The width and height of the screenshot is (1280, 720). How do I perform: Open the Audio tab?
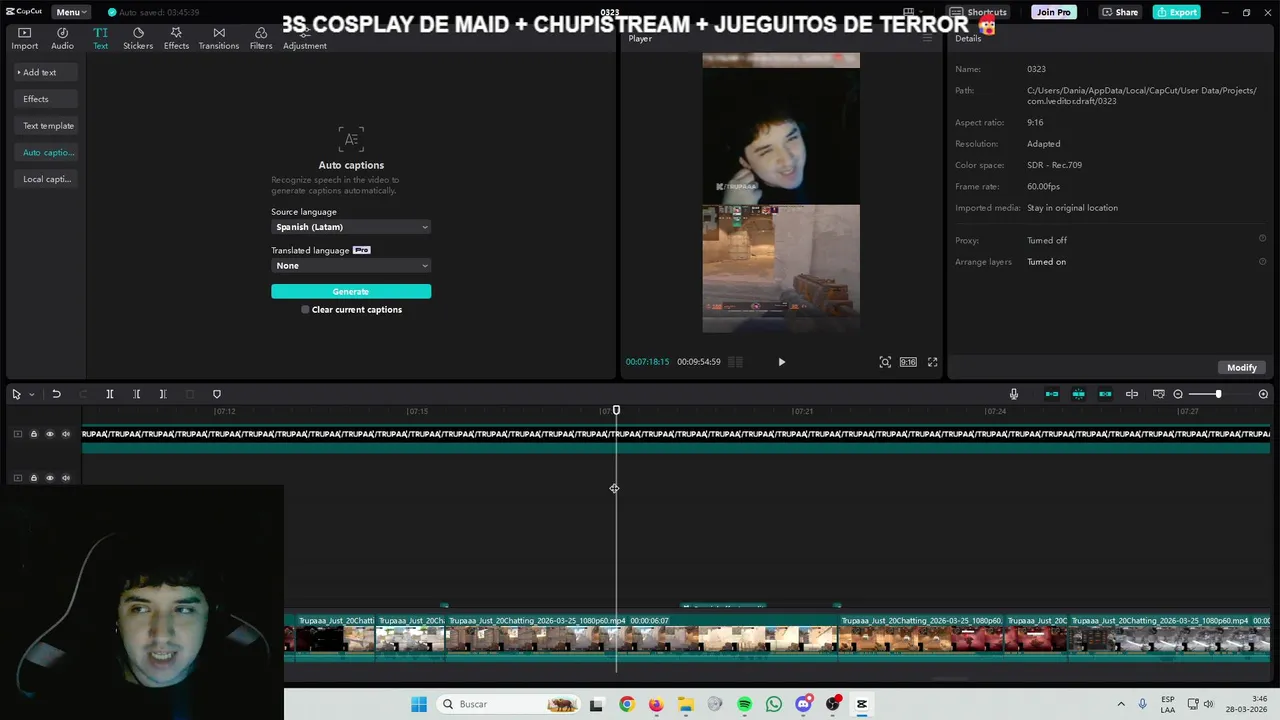[62, 38]
